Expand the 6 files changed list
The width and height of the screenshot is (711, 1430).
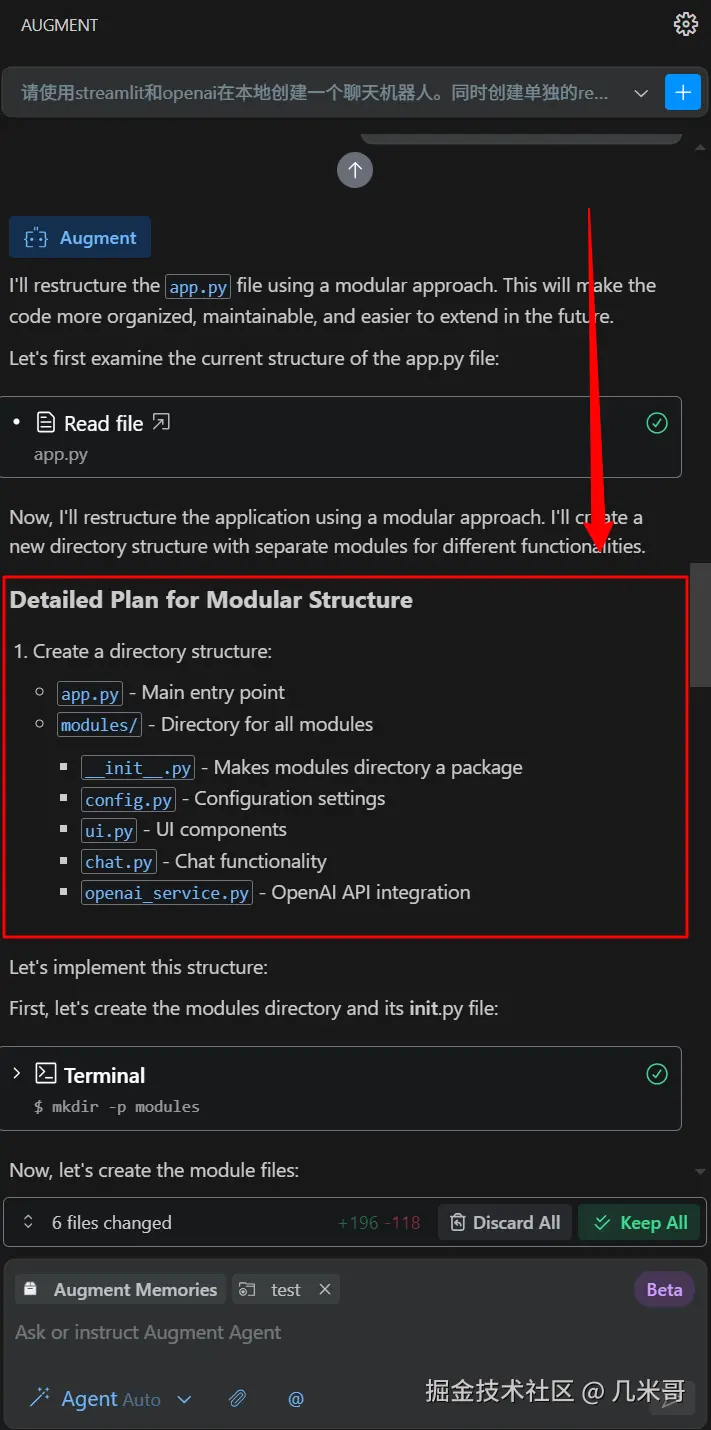point(28,1222)
